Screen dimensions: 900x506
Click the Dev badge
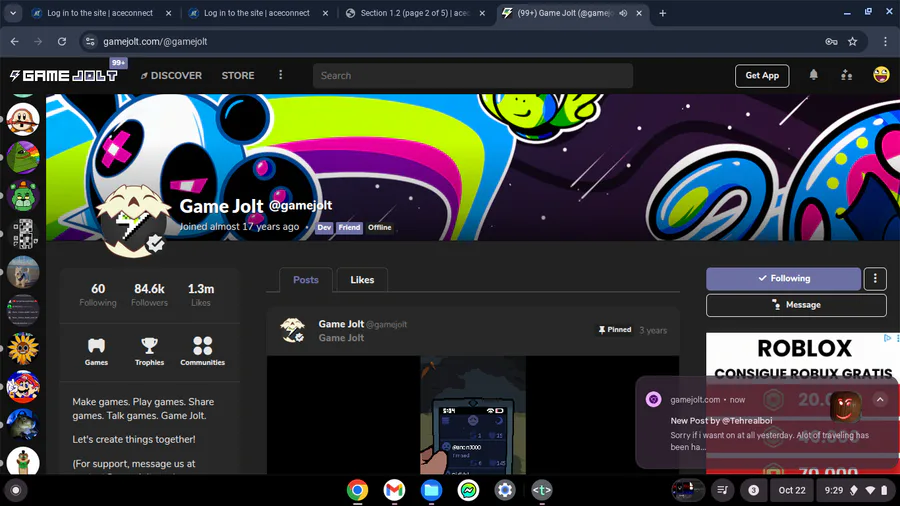[324, 227]
